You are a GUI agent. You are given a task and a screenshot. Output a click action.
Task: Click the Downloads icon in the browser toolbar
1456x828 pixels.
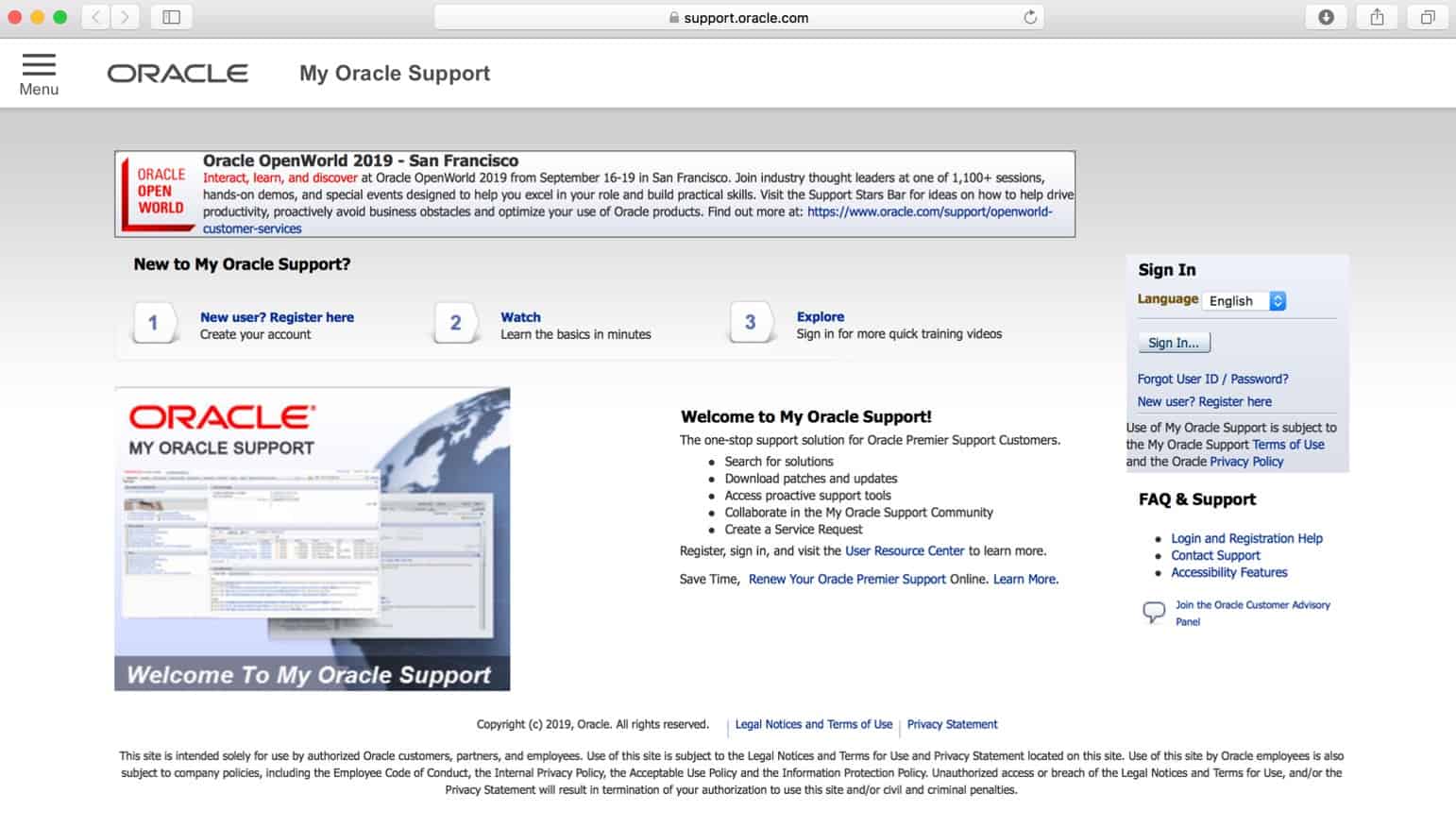[1326, 16]
